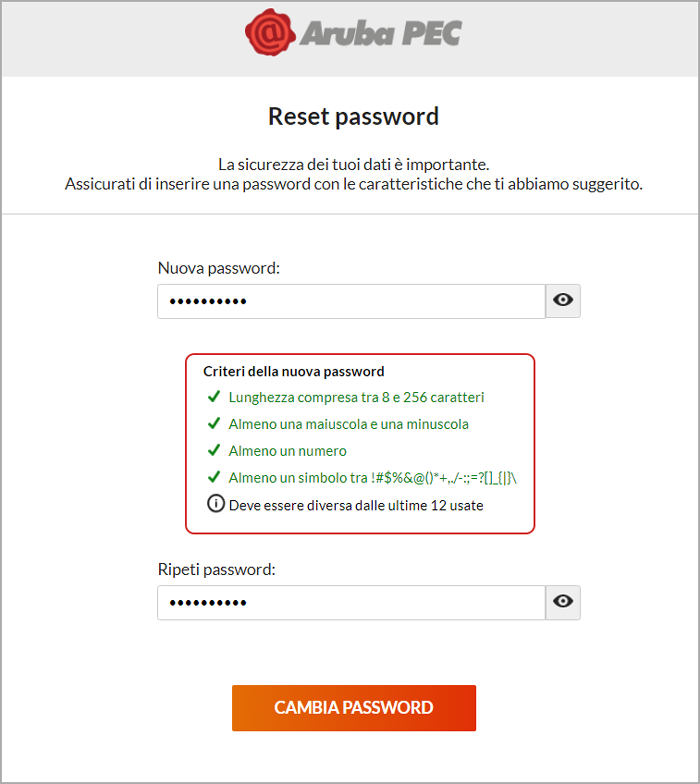Click the Ripeti password label
The width and height of the screenshot is (700, 784).
(x=216, y=569)
